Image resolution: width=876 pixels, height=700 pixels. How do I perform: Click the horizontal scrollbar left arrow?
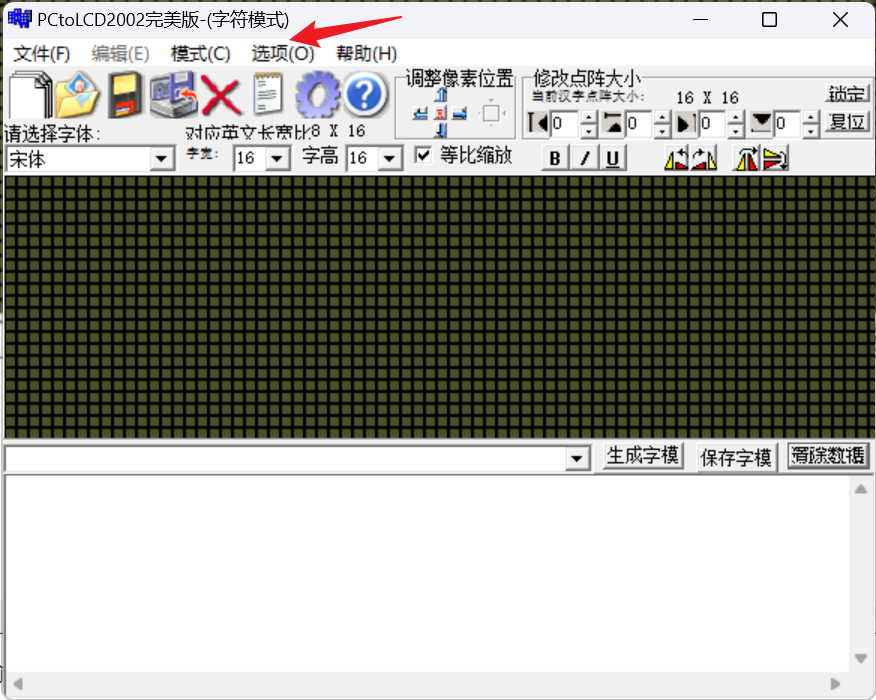tap(18, 684)
